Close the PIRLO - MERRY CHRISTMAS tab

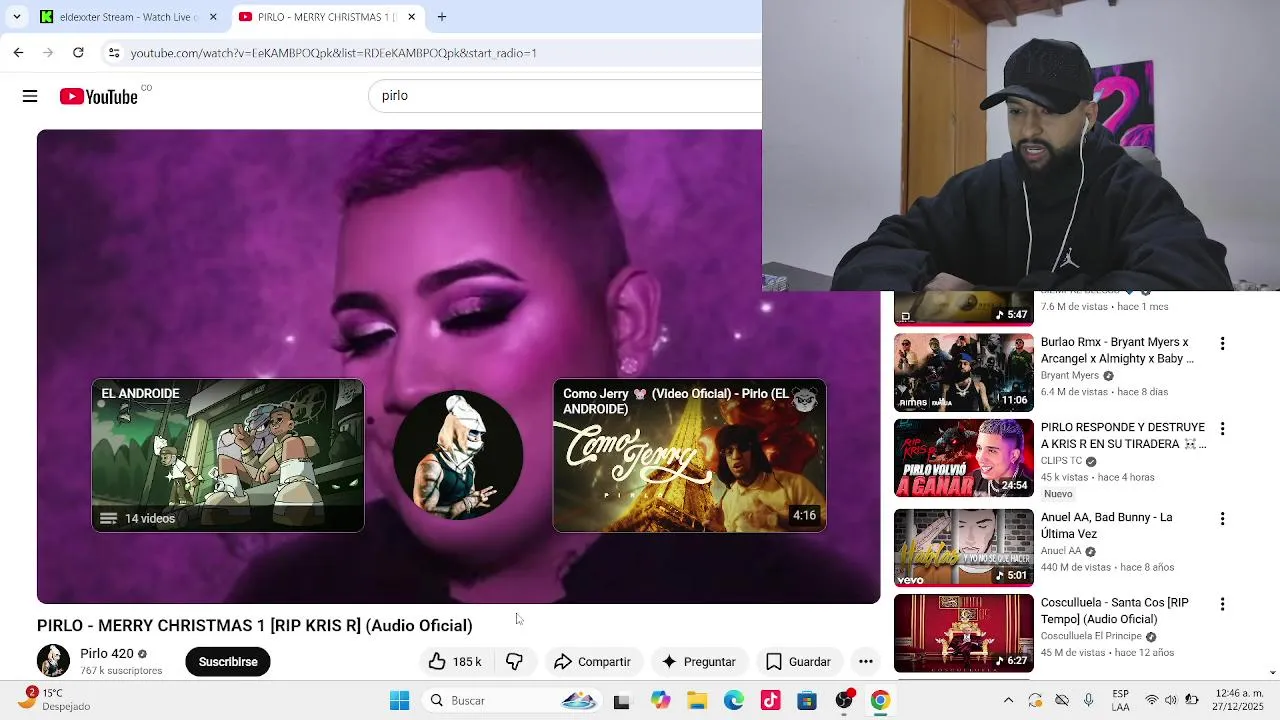(x=411, y=17)
